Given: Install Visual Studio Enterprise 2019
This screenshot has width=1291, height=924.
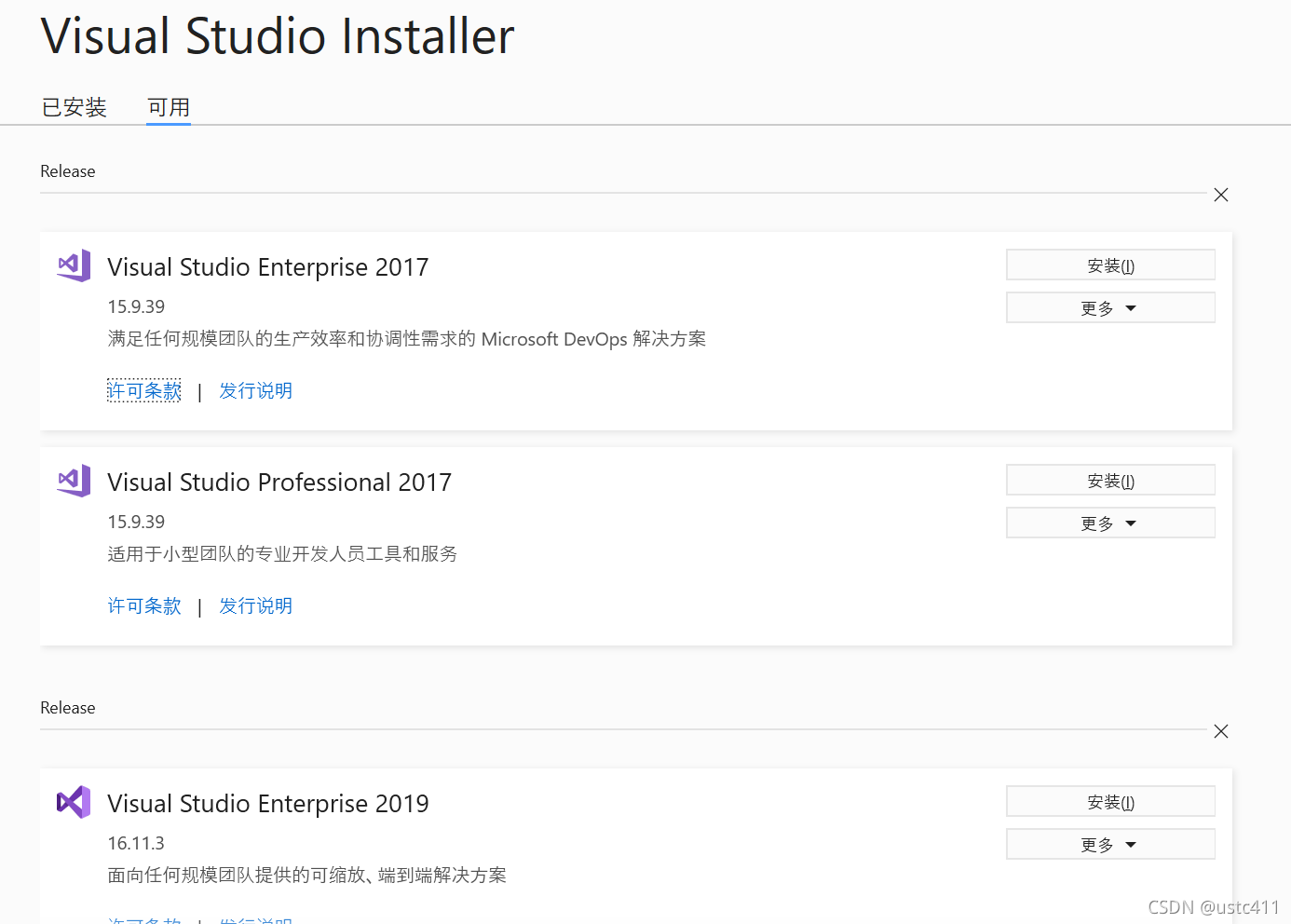Looking at the screenshot, I should [x=1110, y=802].
